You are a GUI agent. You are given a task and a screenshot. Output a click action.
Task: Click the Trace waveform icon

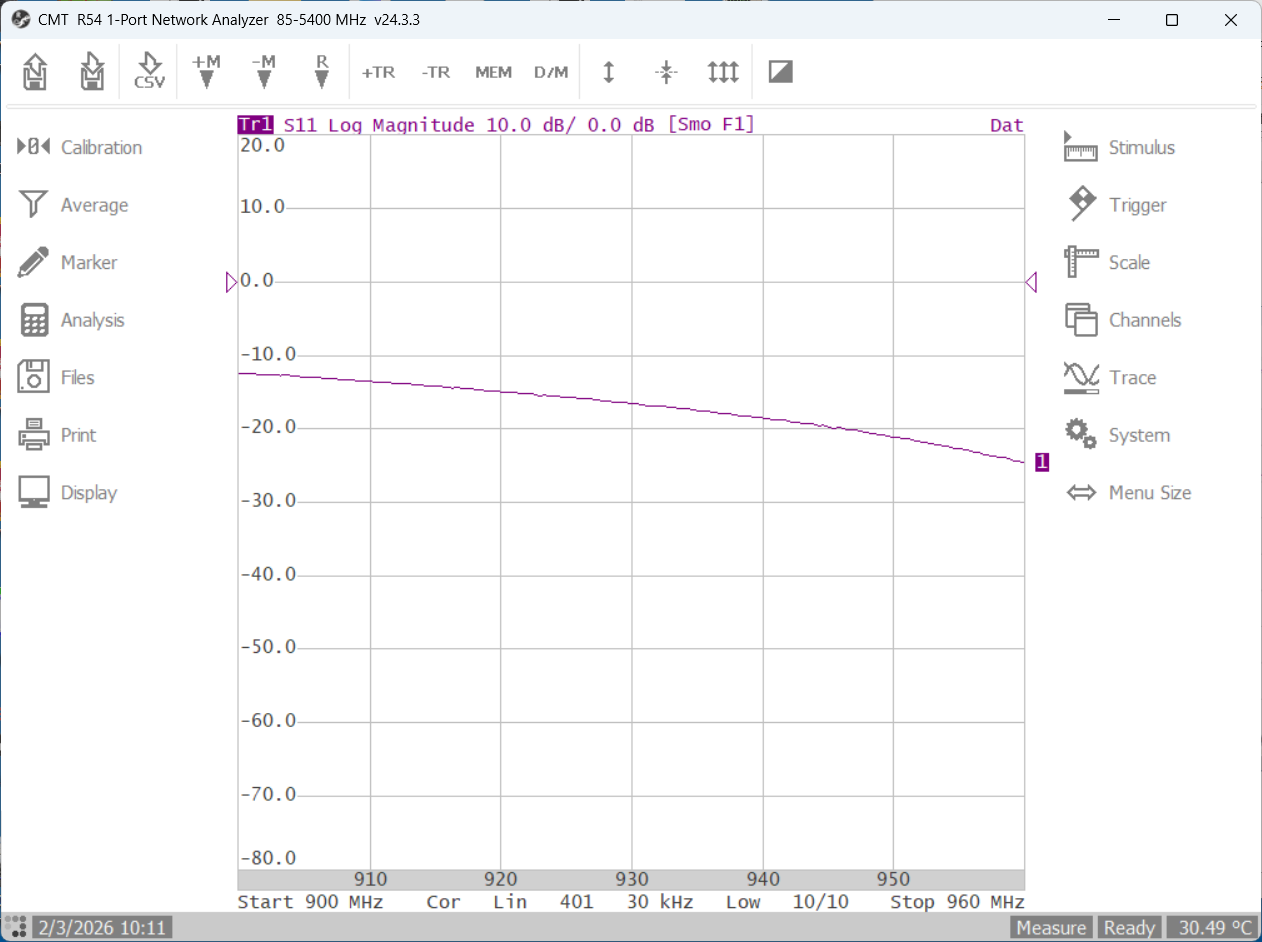click(1081, 378)
